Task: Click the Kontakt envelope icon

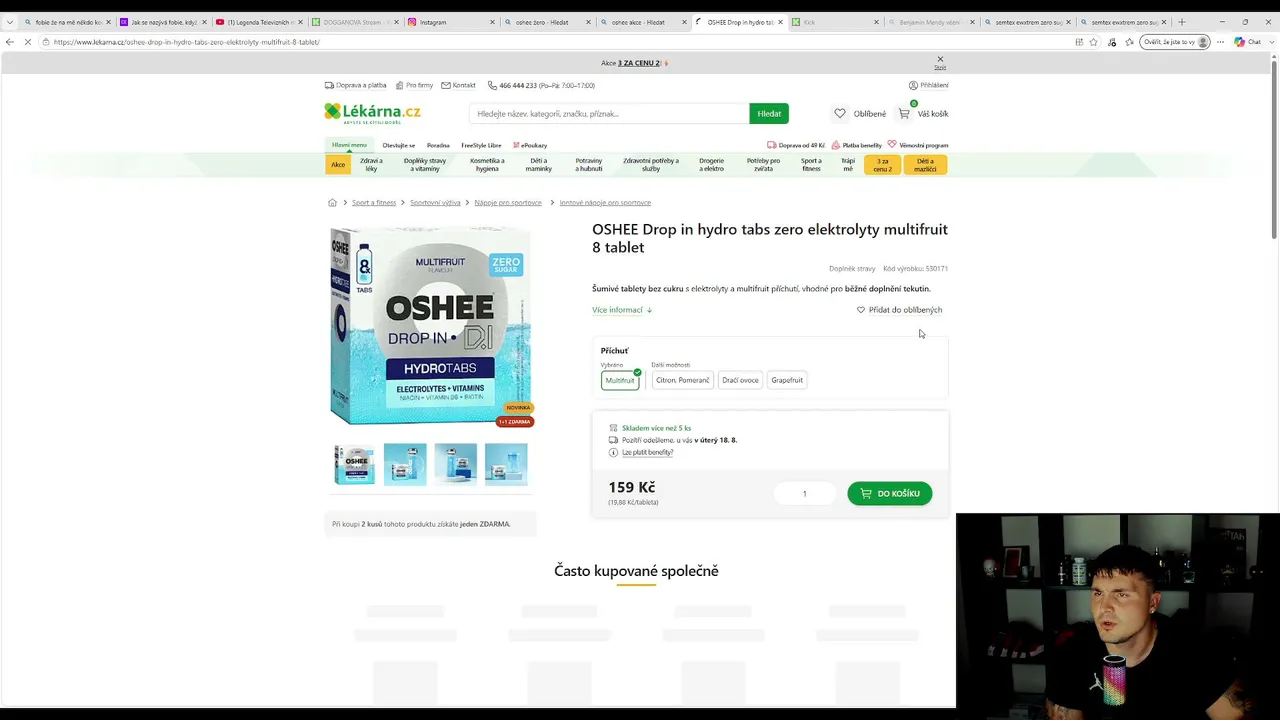Action: 446,85
